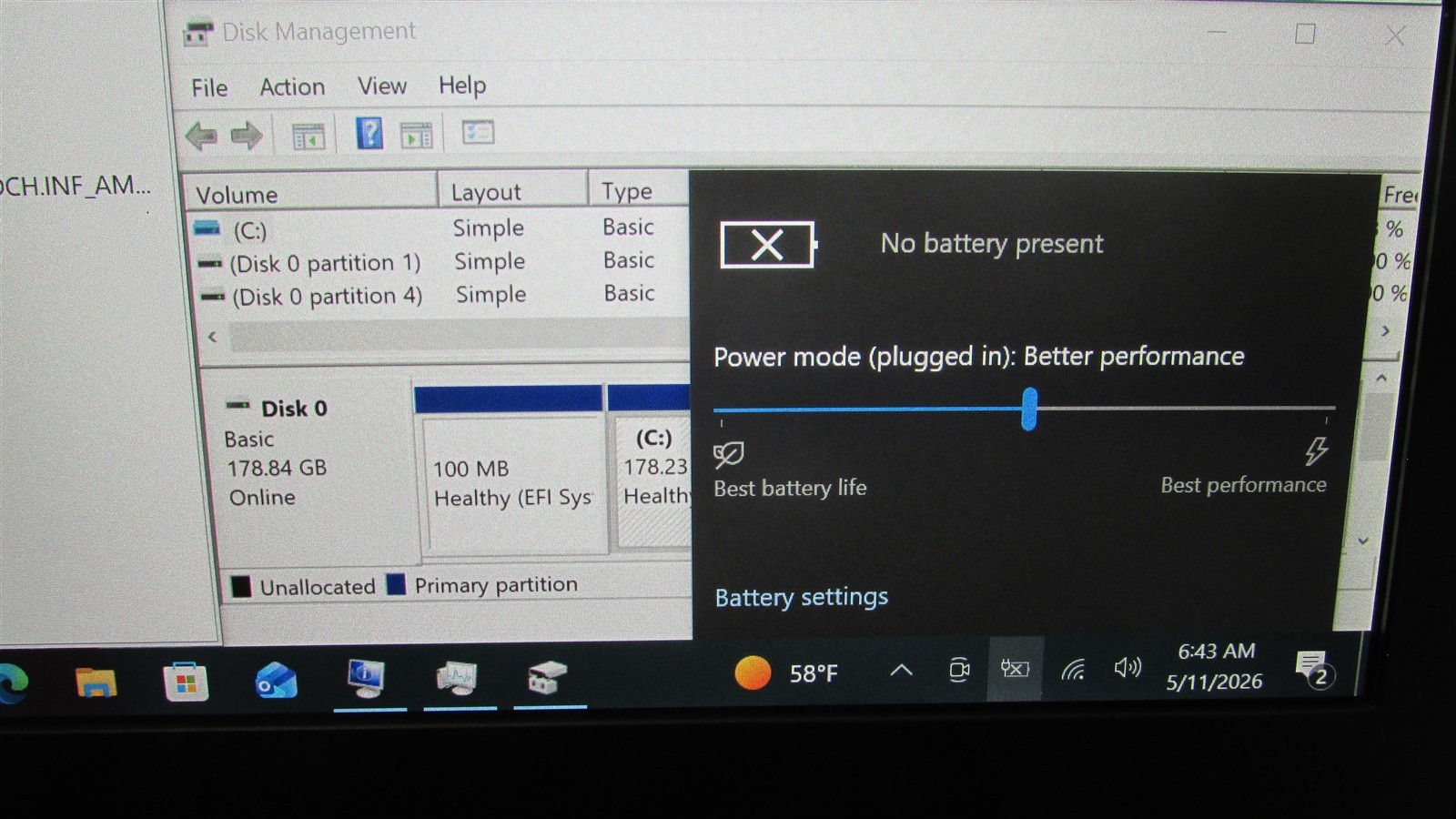Screen dimensions: 1456x819
Task: Expand the hidden system tray icons chevron
Action: 901,671
